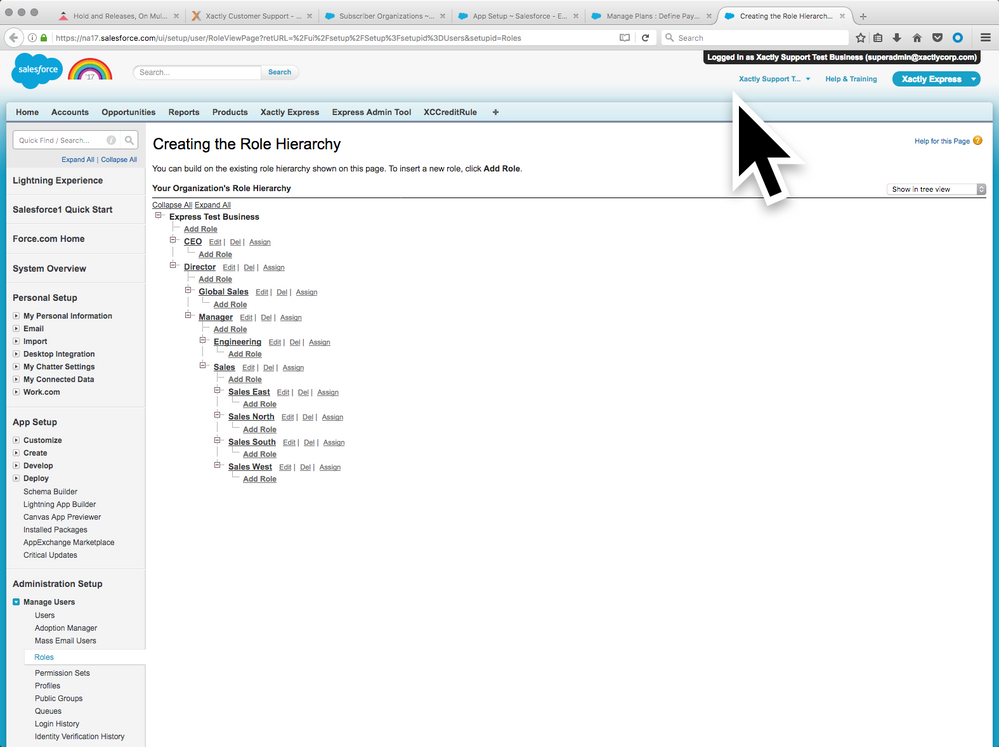Click the Pocket icon in toolbar
Screen dimensions: 999x747
click(x=937, y=38)
